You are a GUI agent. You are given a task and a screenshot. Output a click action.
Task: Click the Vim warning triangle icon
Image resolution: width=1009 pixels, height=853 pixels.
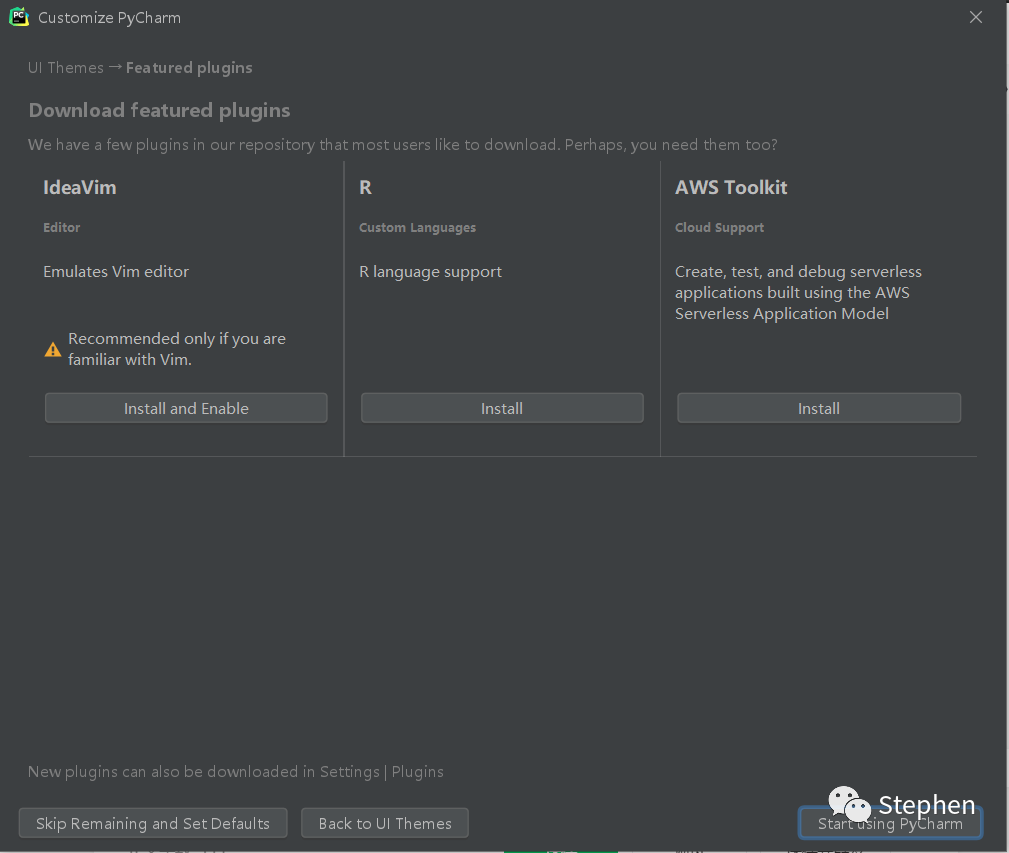[53, 349]
